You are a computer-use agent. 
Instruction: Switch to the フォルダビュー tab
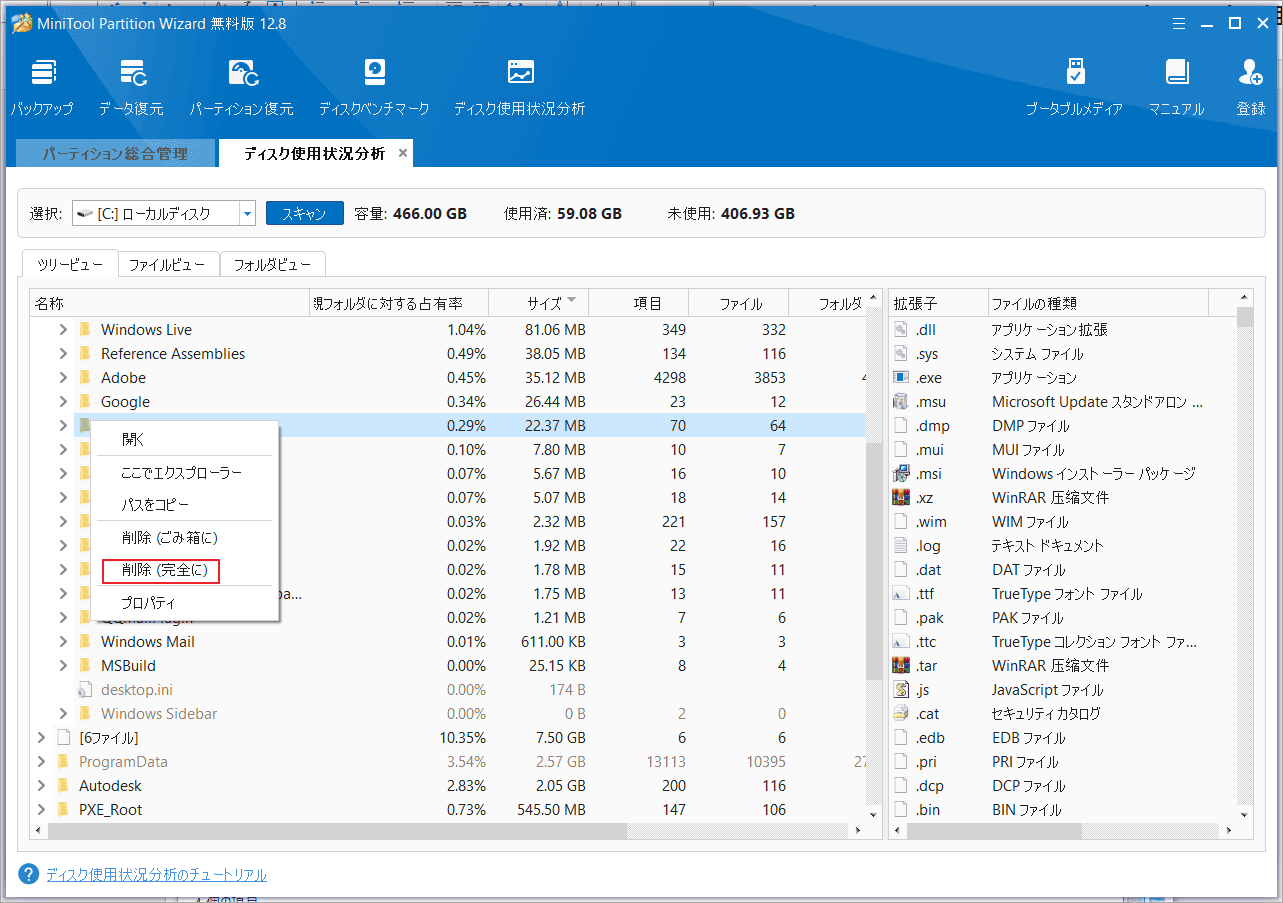[x=272, y=265]
